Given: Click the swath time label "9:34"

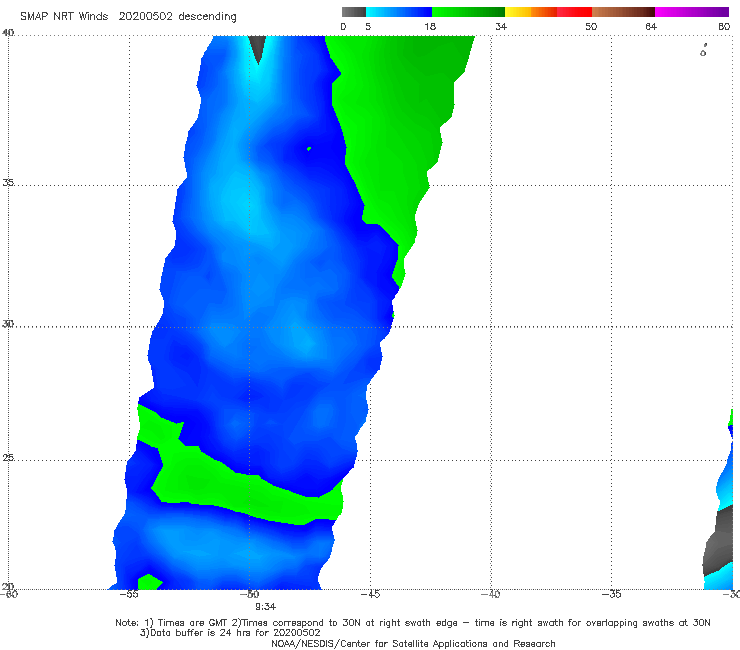Looking at the screenshot, I should click(x=265, y=607).
